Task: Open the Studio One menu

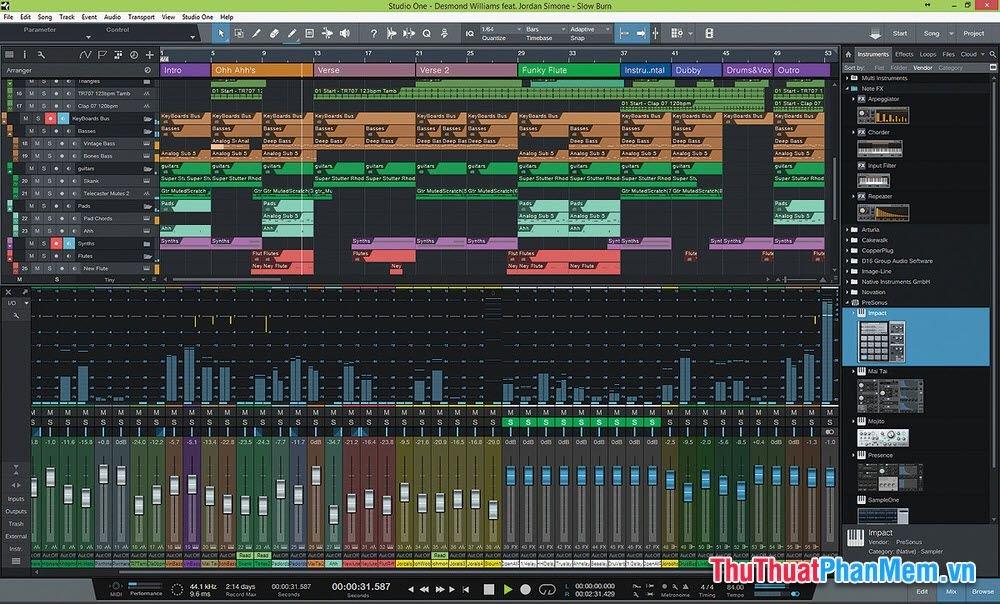Action: [x=197, y=17]
